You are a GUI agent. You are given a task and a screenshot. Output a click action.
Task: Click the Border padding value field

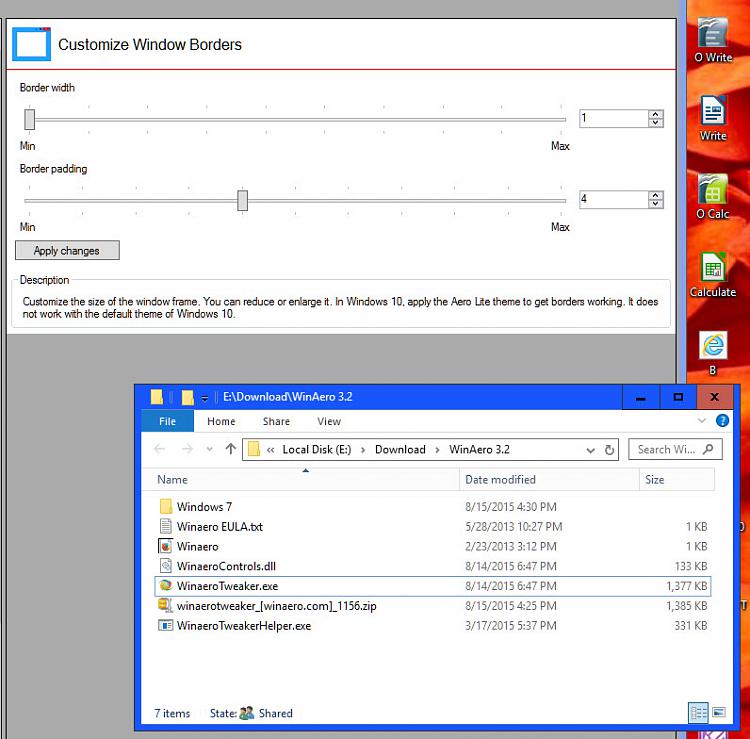tap(614, 199)
